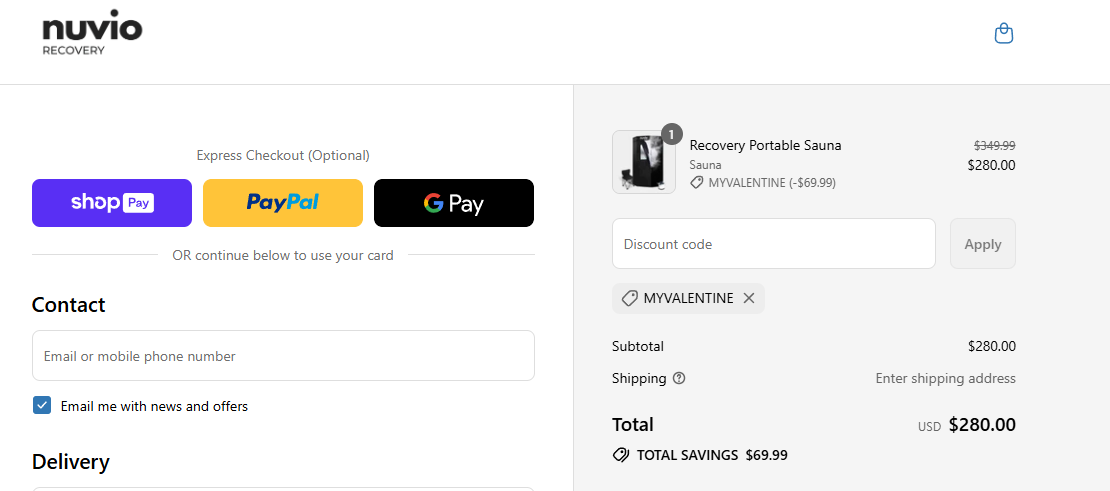This screenshot has width=1110, height=491.
Task: Click the Recovery Portable Sauna product name
Action: 765,146
